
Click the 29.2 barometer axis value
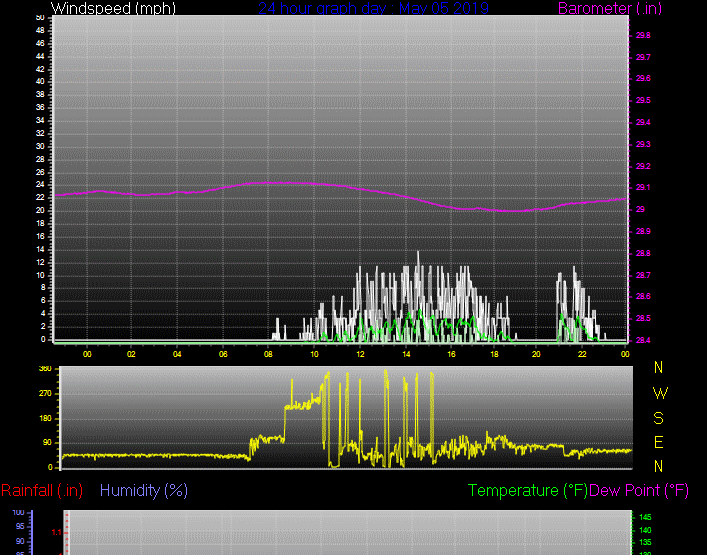pos(643,166)
